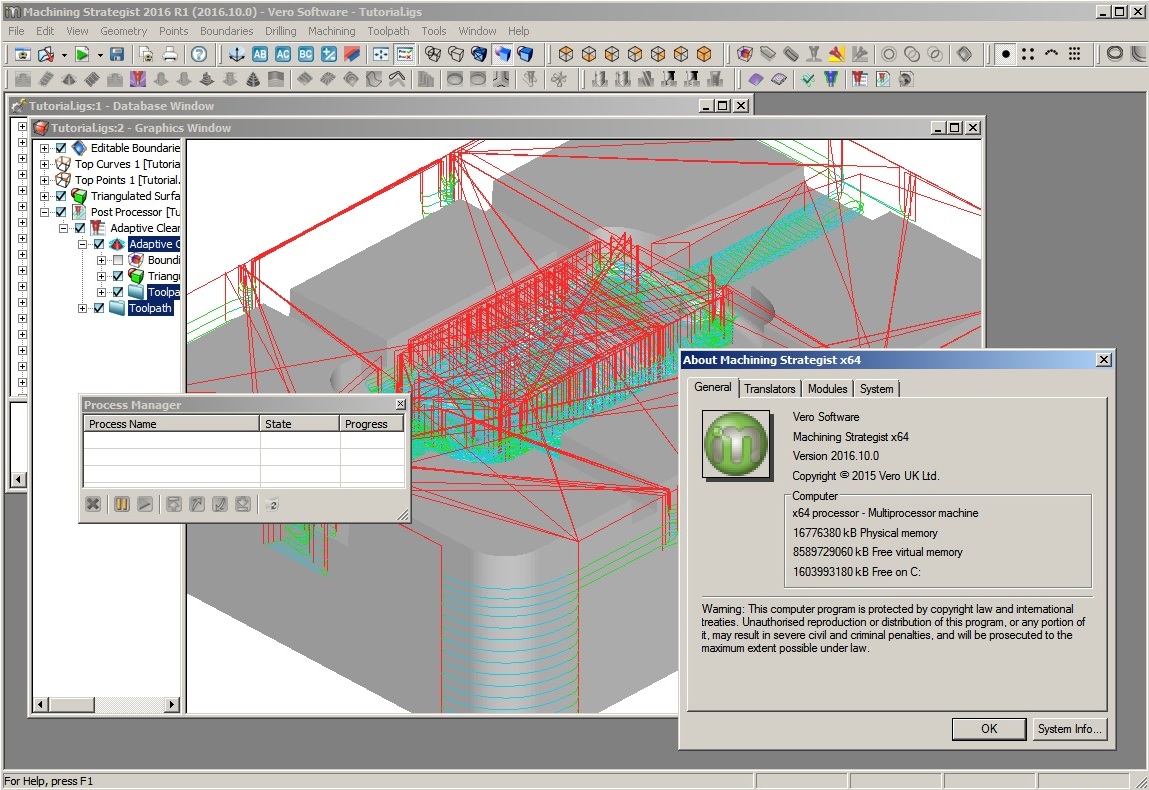Open the Boundaries menu

(x=226, y=31)
